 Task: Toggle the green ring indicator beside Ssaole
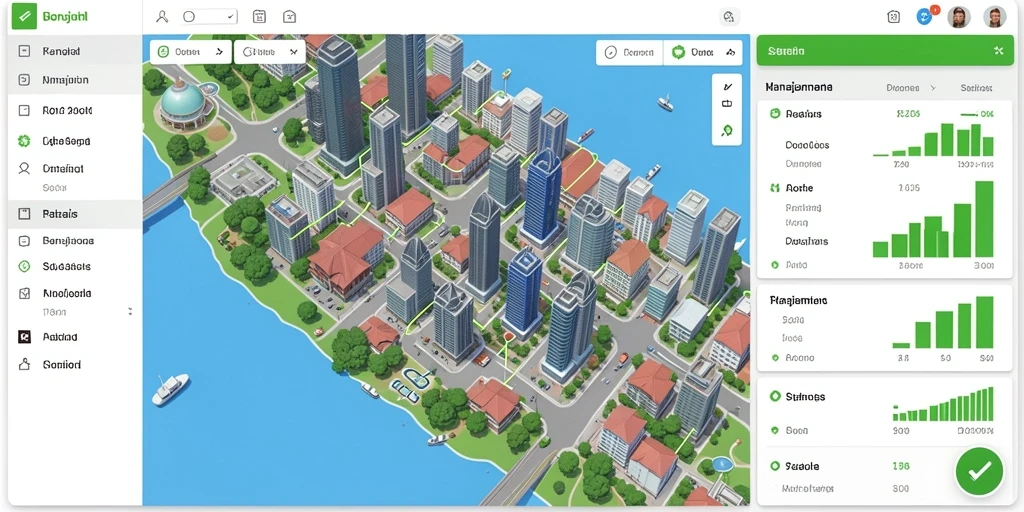click(x=775, y=466)
